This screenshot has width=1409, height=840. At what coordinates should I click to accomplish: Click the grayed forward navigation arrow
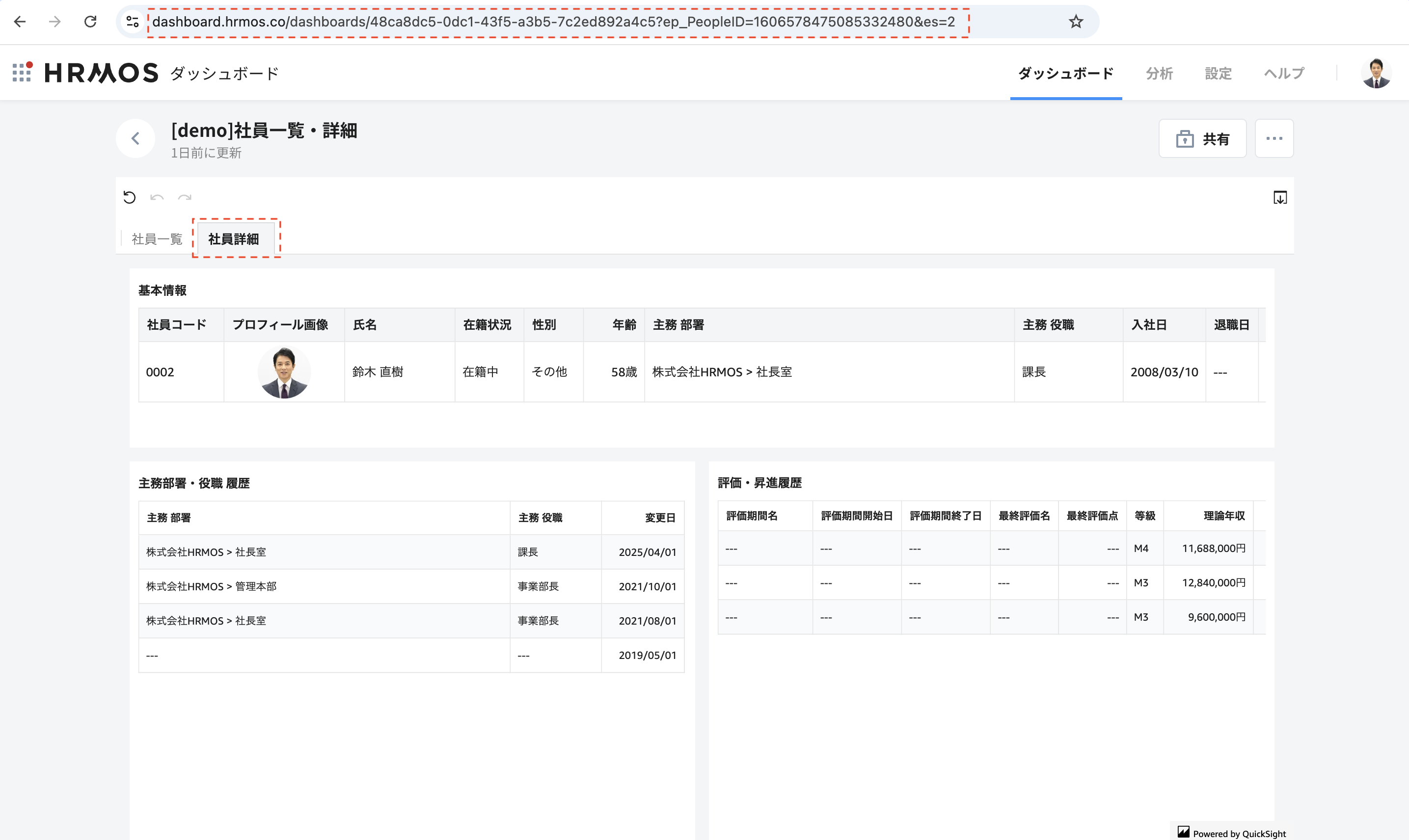(x=55, y=22)
